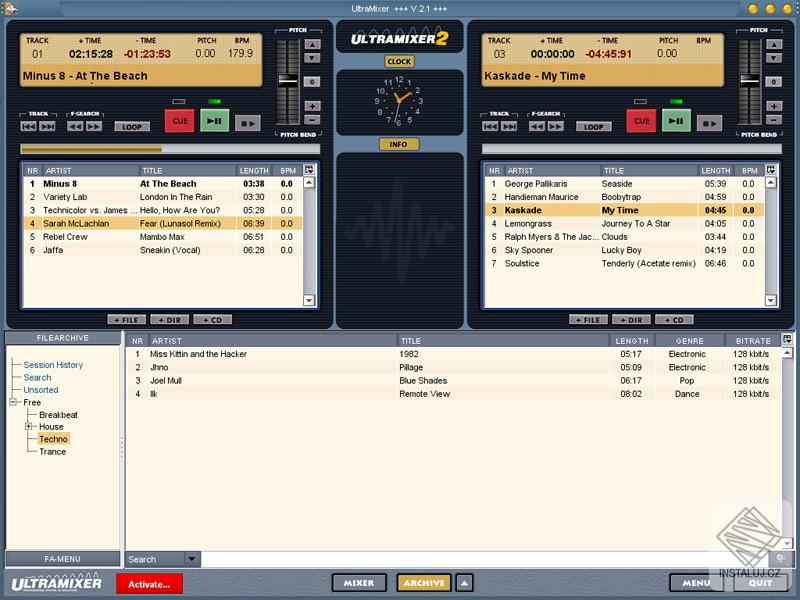Add directory to right playlist with +DIR
Viewport: 800px width, 600px height.
pyautogui.click(x=631, y=320)
